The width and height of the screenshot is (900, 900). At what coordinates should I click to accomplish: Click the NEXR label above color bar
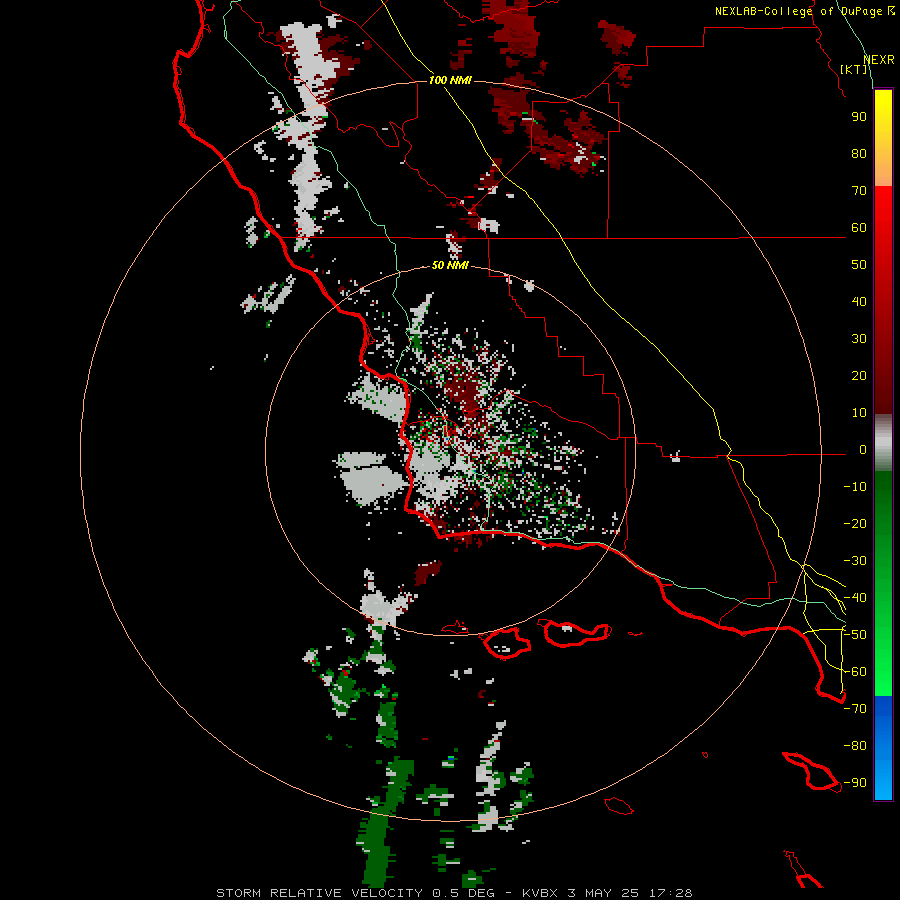(879, 60)
